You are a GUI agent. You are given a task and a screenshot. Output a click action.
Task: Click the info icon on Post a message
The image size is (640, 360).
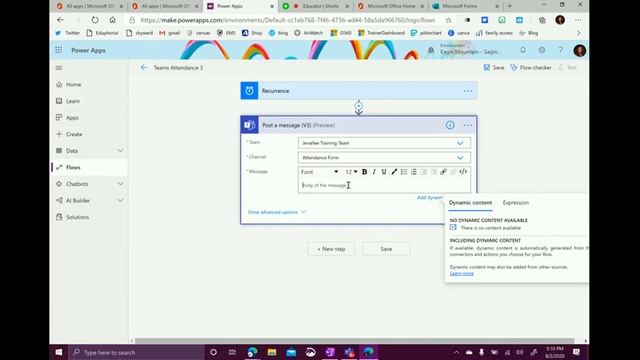click(450, 125)
